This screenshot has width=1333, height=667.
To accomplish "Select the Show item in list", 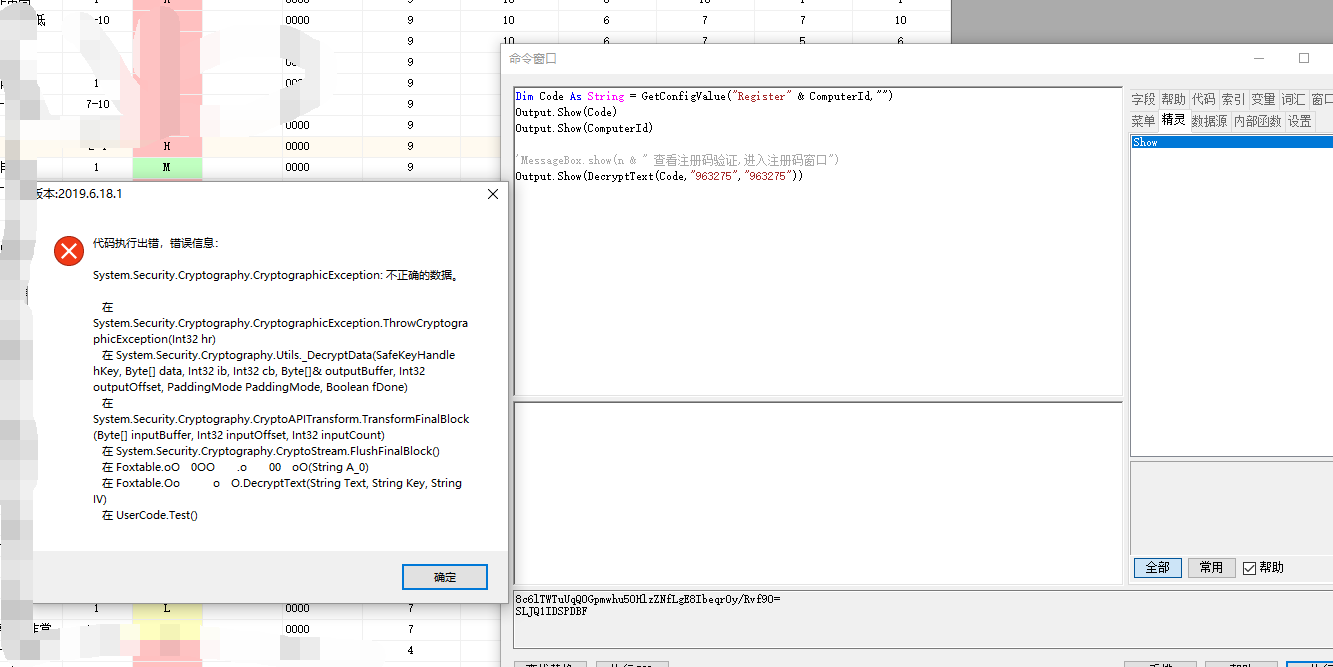I will coord(1146,143).
